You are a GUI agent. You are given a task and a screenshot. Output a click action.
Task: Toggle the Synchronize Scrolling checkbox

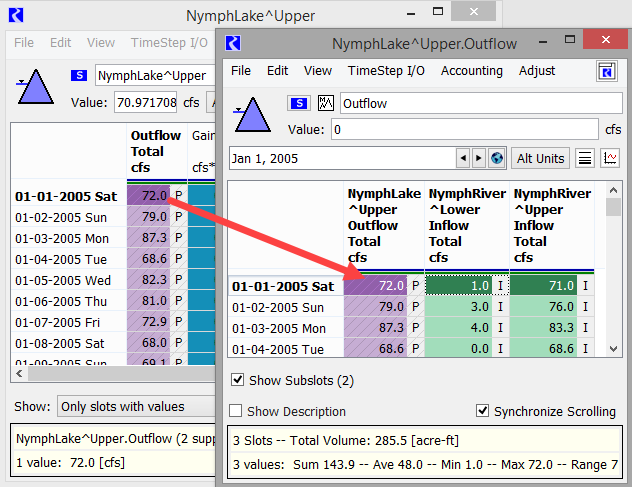[483, 412]
